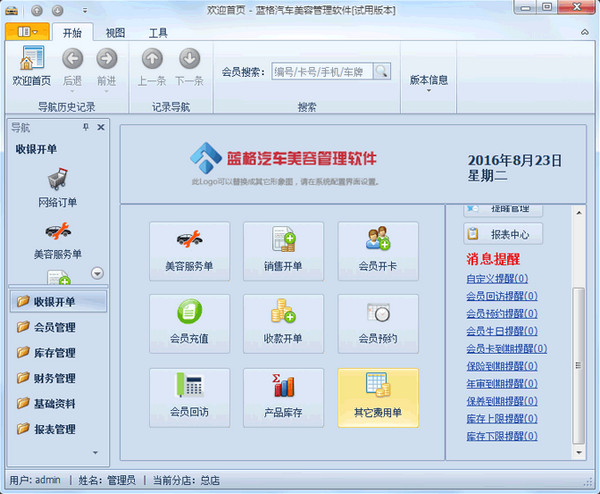Open 美容服务单 in the navigation panel

click(x=57, y=240)
